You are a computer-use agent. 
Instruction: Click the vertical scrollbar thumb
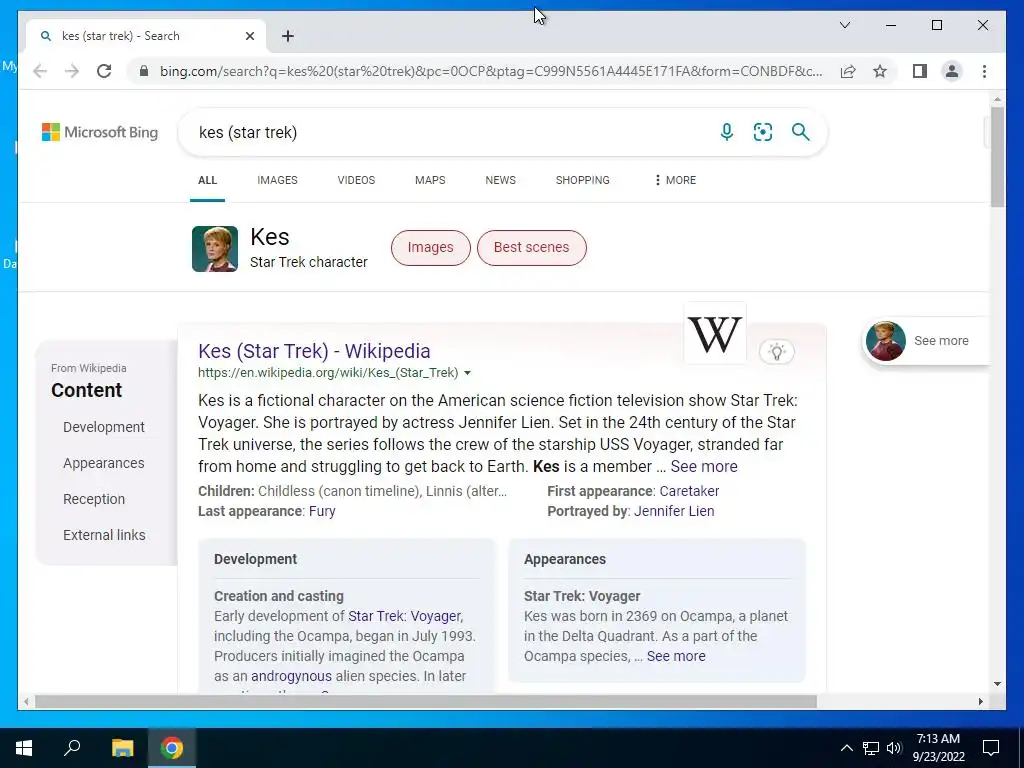(x=997, y=157)
